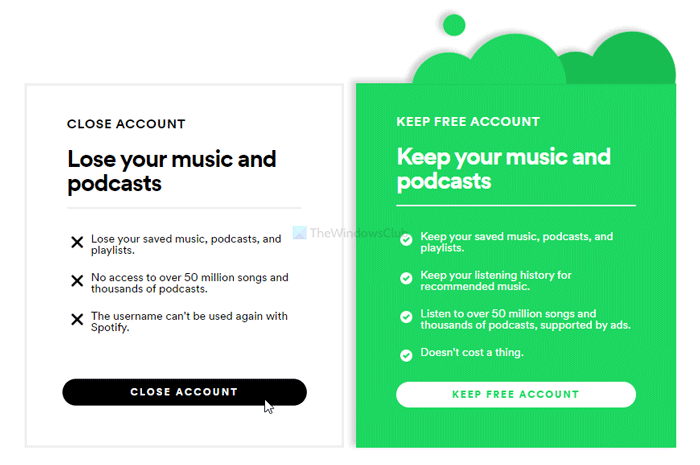Click the green cloud decoration at top
700x465 pixels.
click(x=520, y=55)
